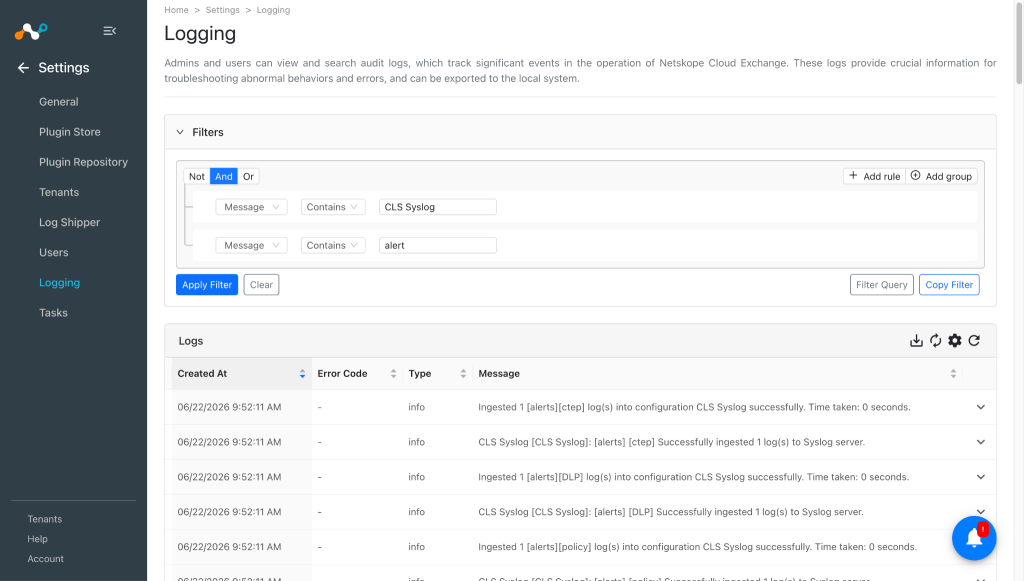1024x581 pixels.
Task: Collapse the Filters panel
Action: pyautogui.click(x=180, y=132)
